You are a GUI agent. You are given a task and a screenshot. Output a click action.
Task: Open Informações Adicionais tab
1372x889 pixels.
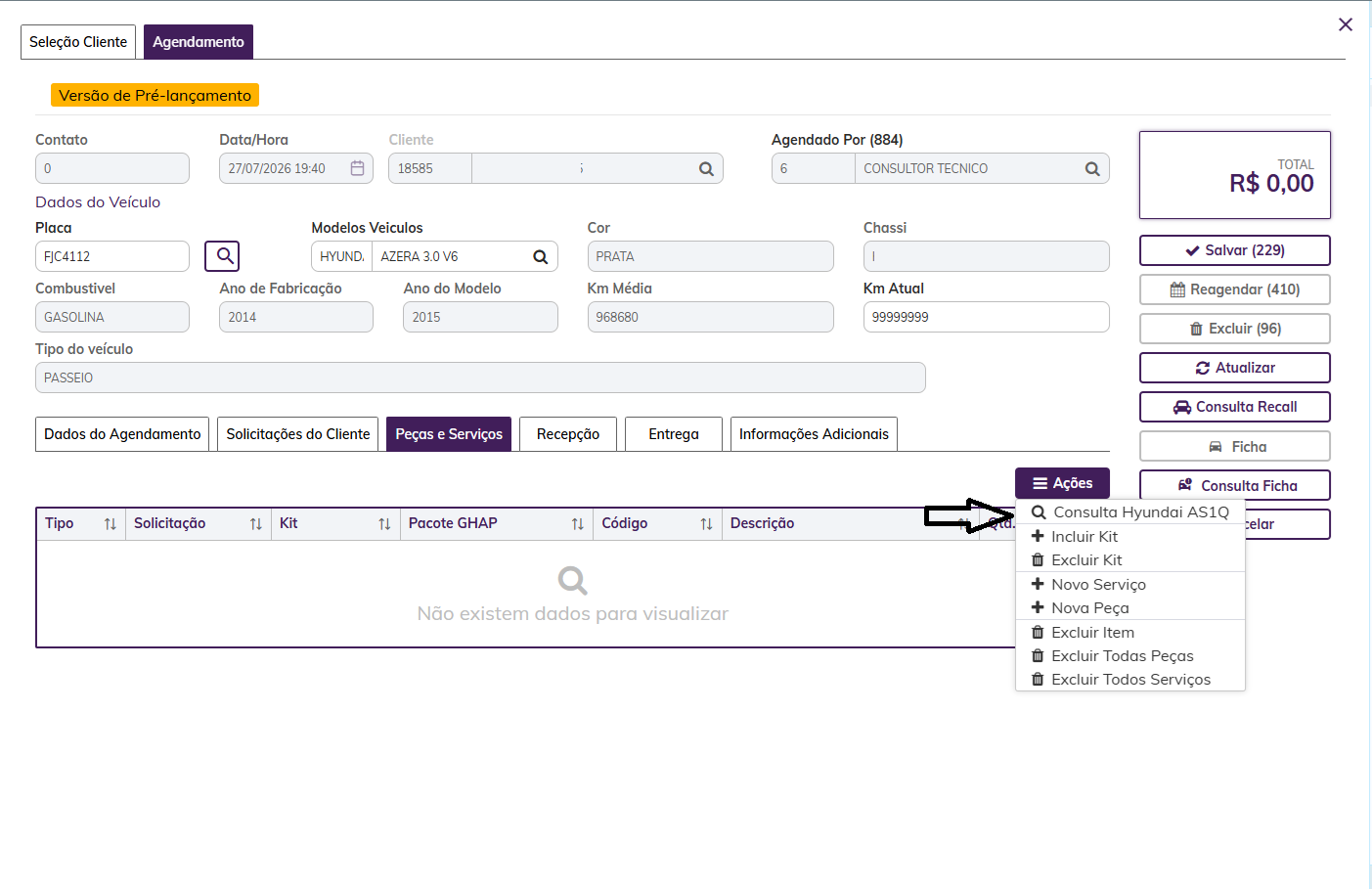tap(814, 434)
